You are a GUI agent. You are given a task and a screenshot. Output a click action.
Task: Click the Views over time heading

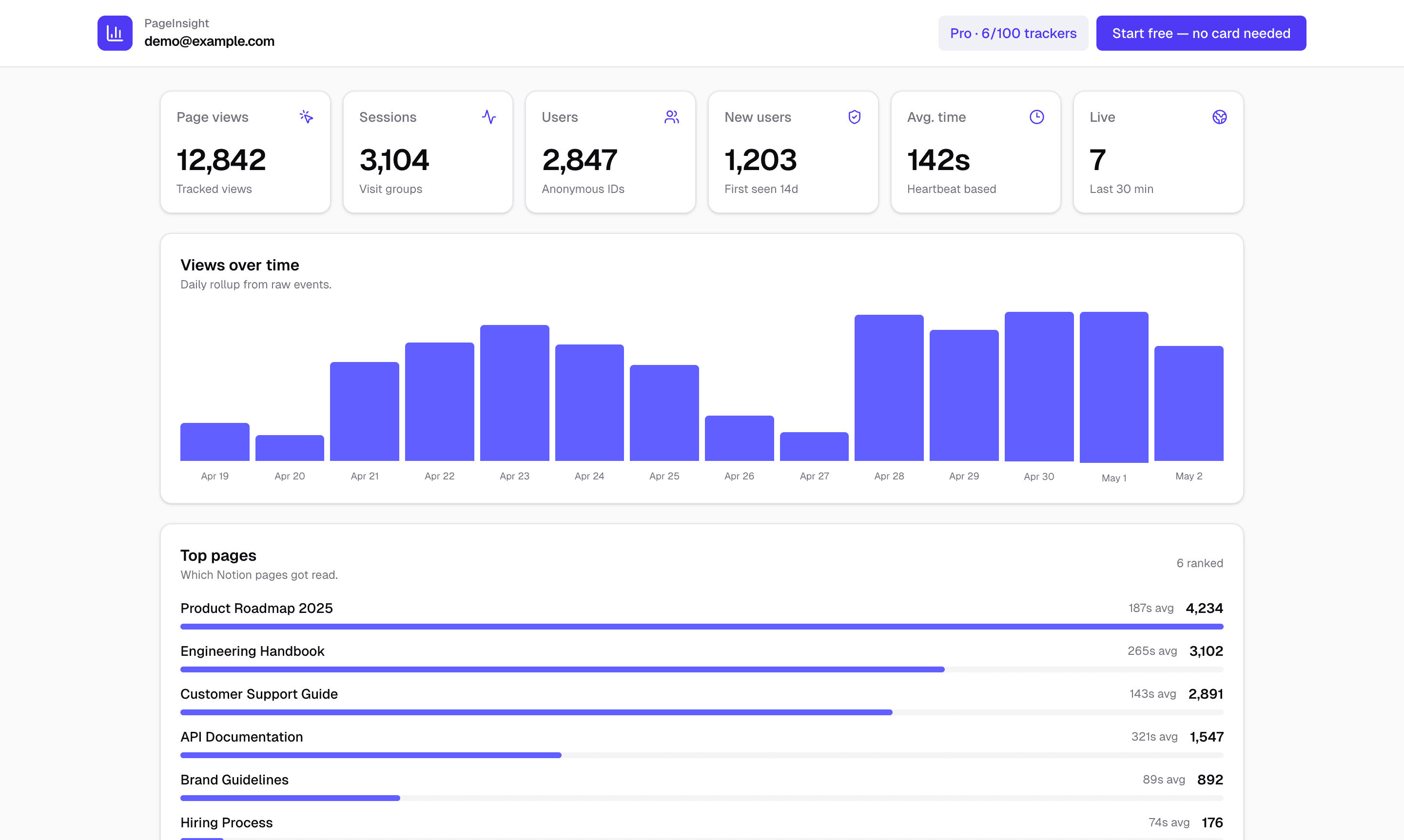(239, 265)
